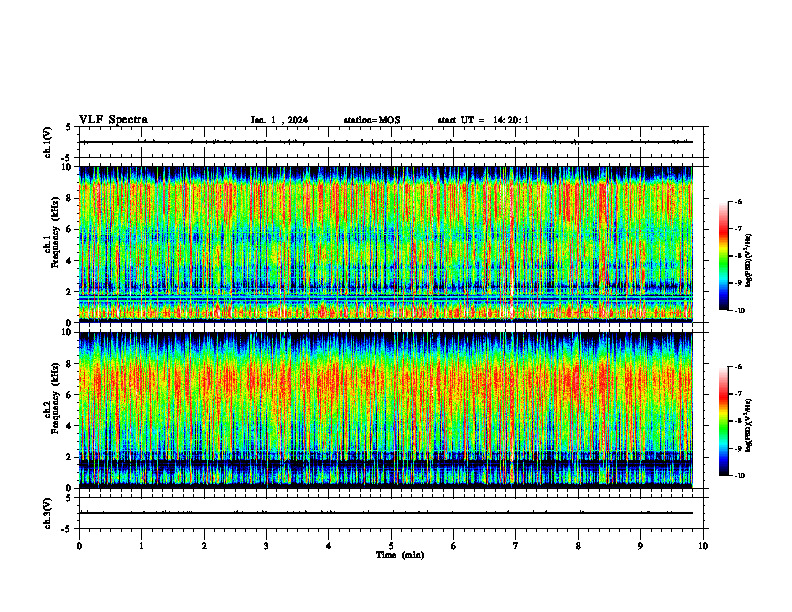Click the ch.2 frequency tick "2"
The height and width of the screenshot is (612, 792).
point(69,457)
